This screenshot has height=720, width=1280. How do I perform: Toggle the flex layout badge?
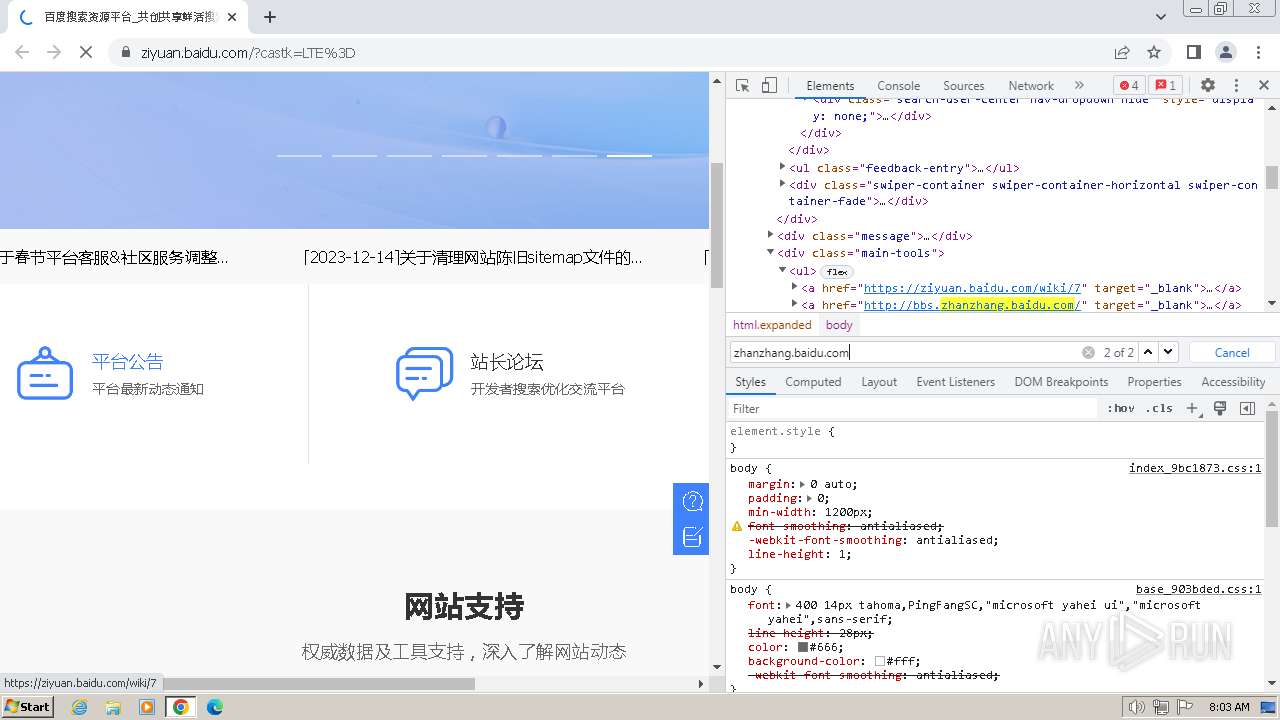pyautogui.click(x=836, y=271)
